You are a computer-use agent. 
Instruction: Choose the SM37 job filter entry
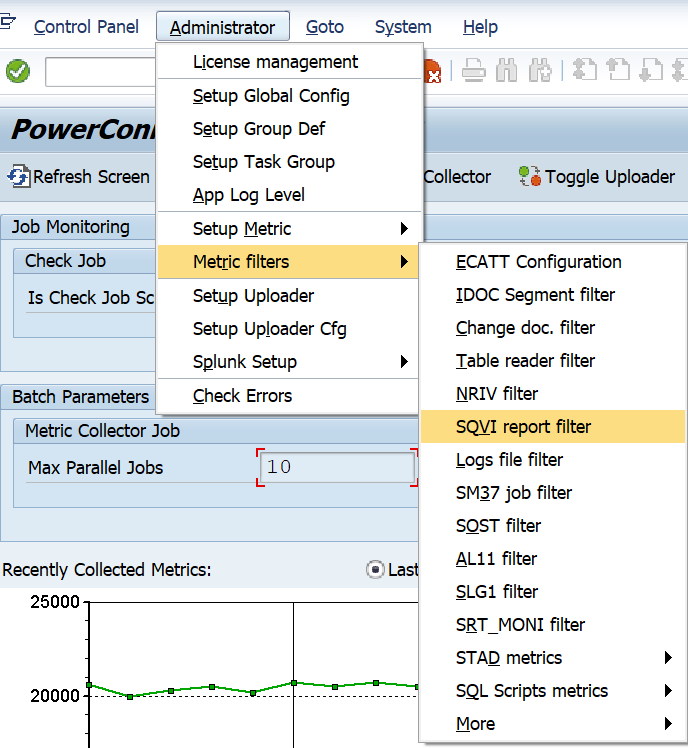pyautogui.click(x=514, y=493)
